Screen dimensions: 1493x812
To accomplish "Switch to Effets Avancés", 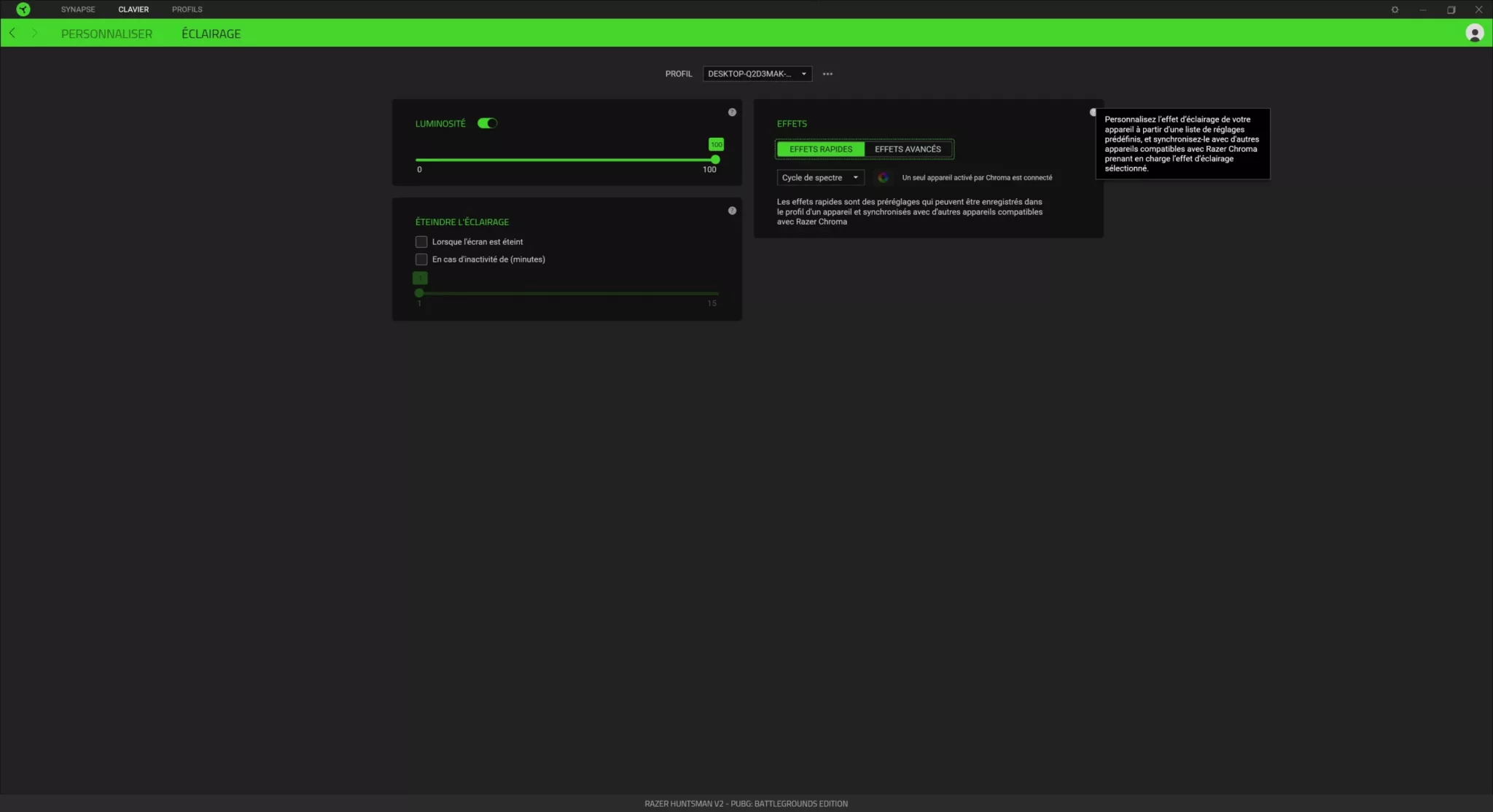I will (908, 149).
